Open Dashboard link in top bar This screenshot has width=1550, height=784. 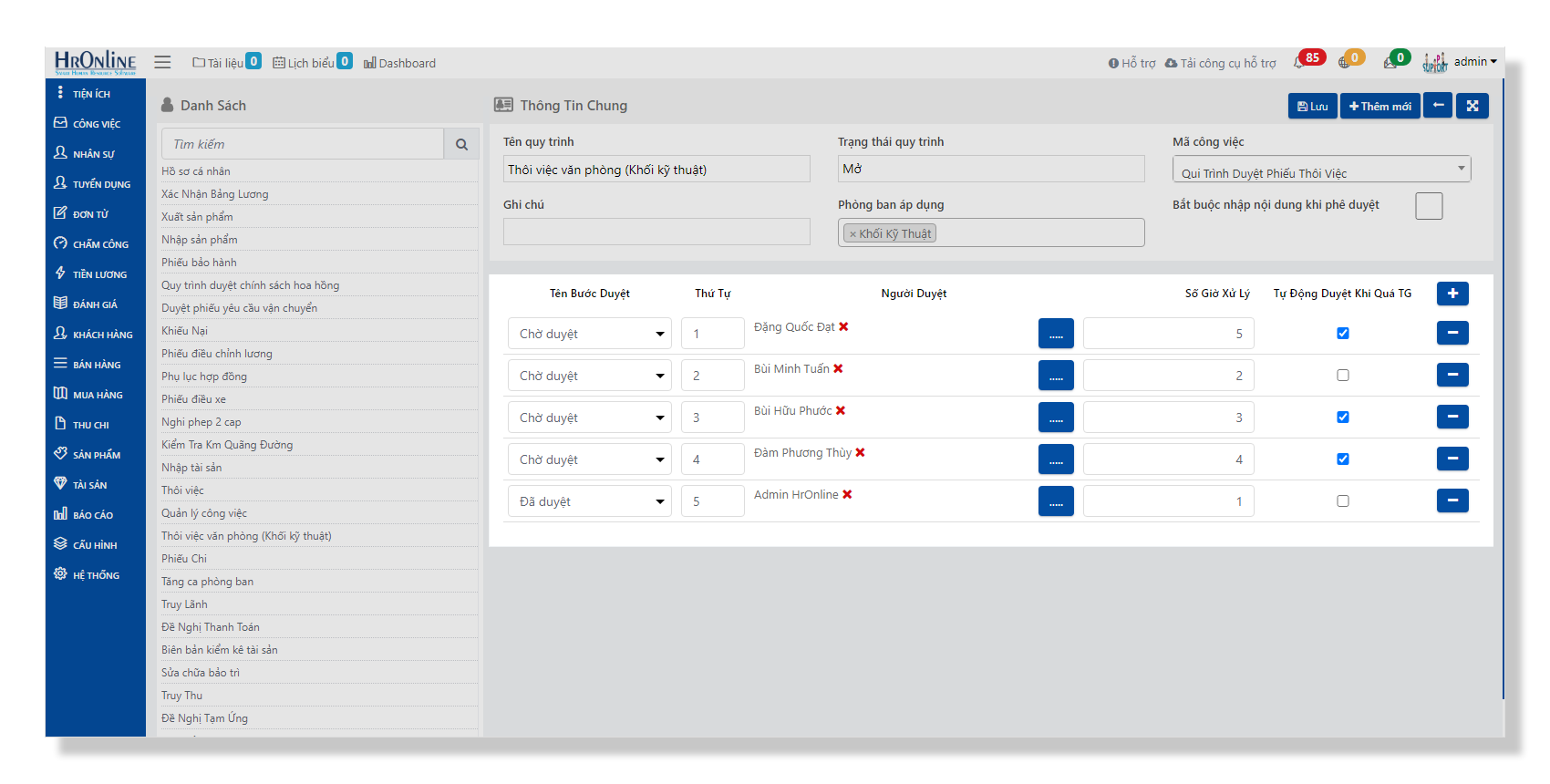(399, 63)
